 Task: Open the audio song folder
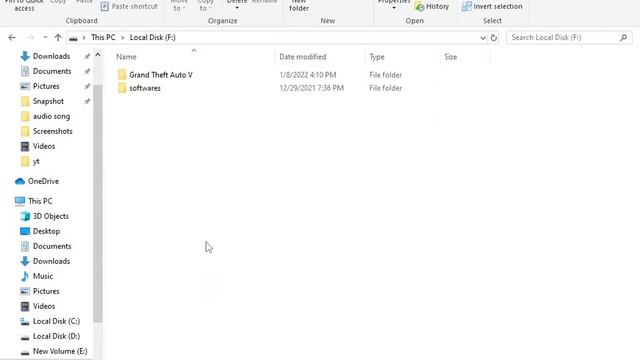tap(51, 116)
